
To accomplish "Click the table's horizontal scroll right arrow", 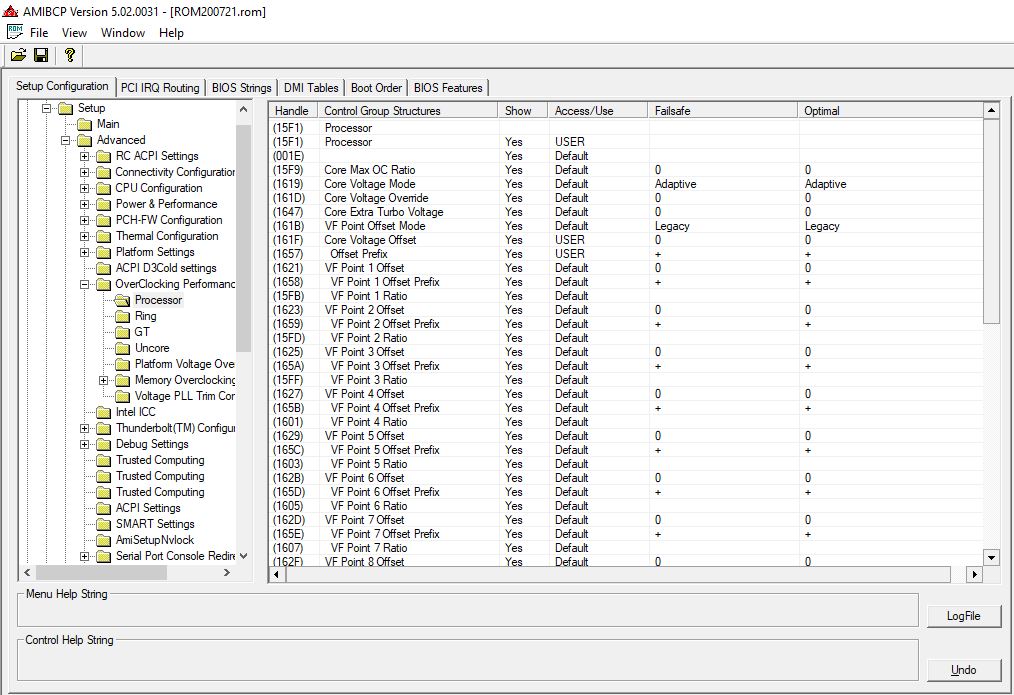I will [x=975, y=574].
